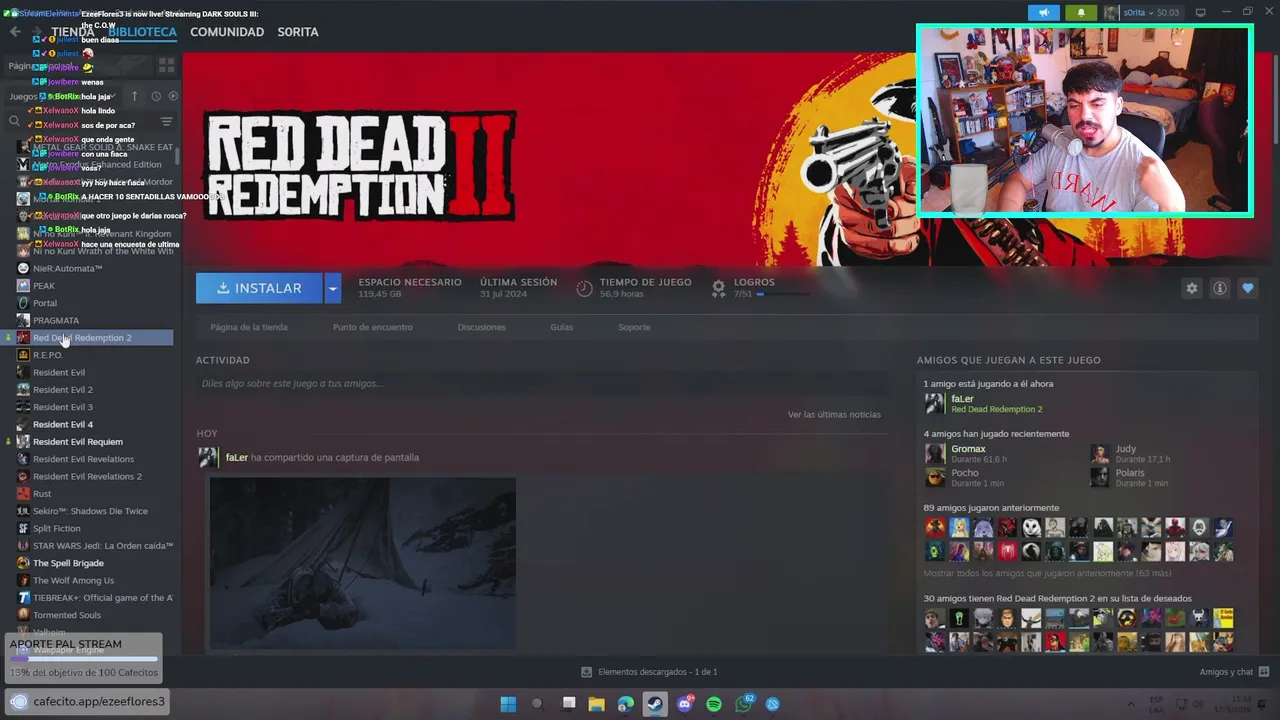
Task: Click the library search magnifier icon
Action: [14, 121]
